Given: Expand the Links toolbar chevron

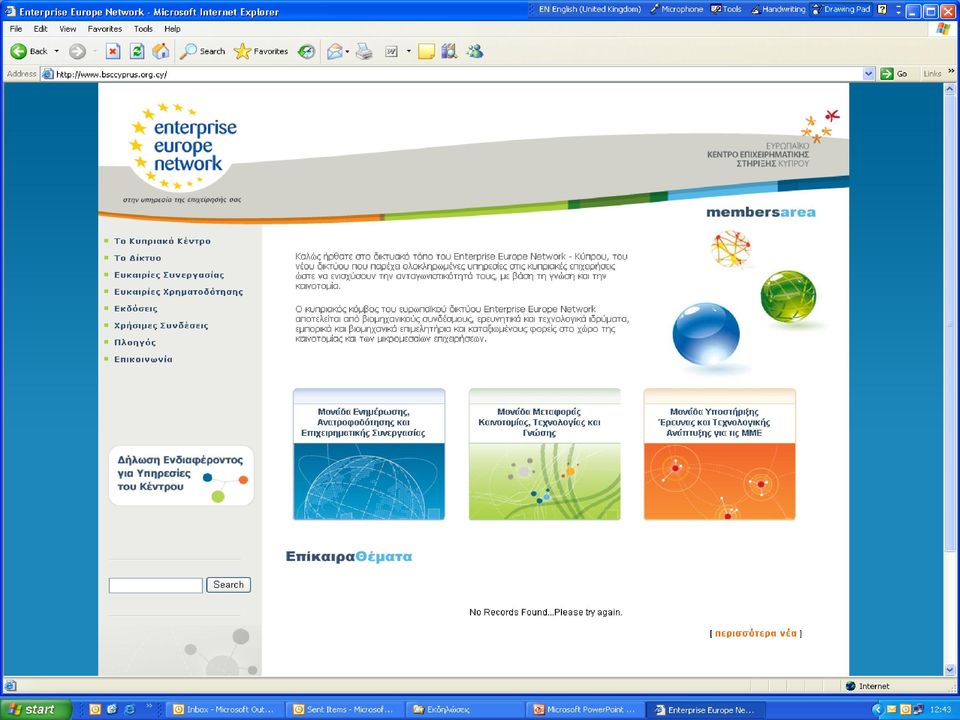Looking at the screenshot, I should point(951,72).
